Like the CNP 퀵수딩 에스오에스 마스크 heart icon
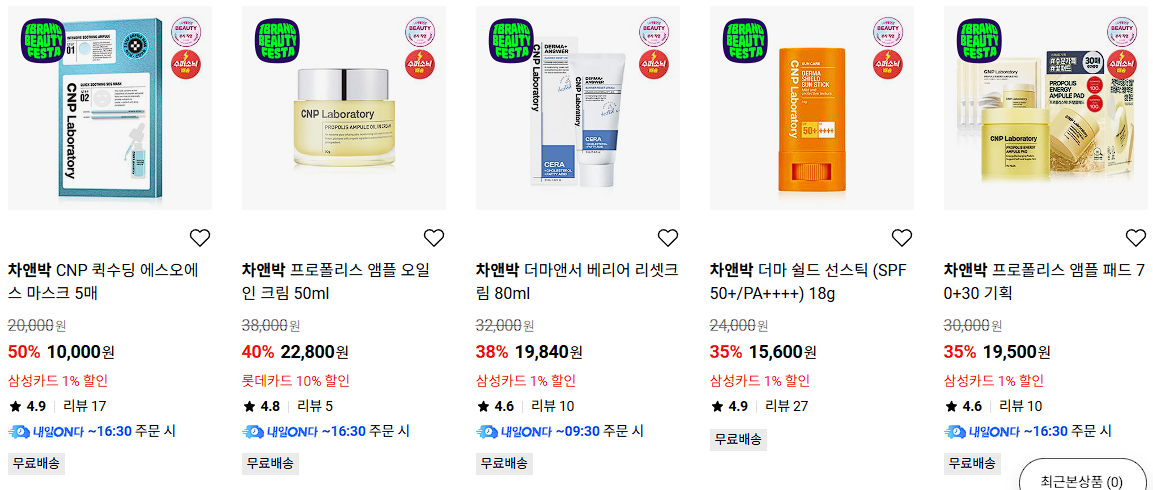 tap(200, 238)
